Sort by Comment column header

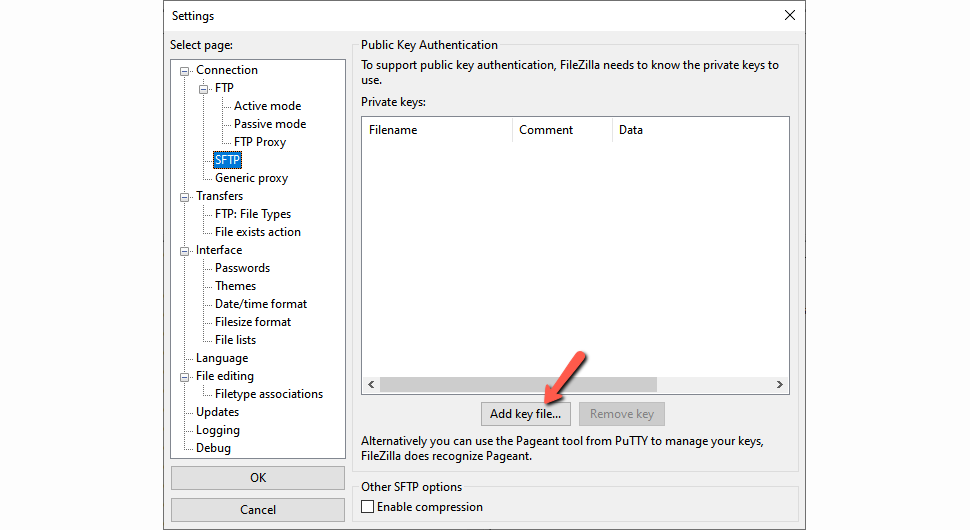pos(562,130)
